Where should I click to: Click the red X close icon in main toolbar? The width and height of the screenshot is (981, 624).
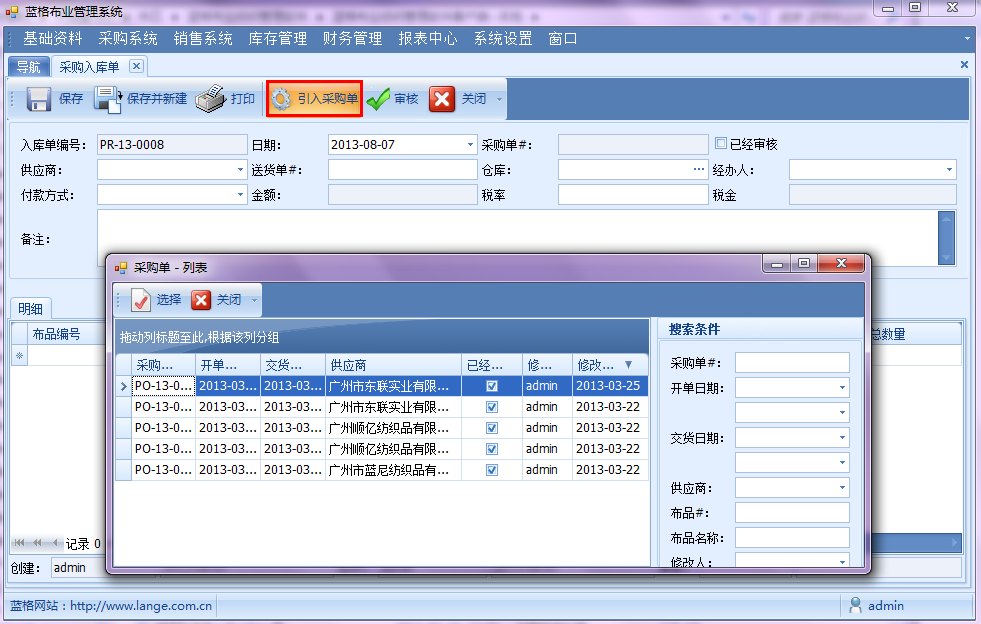click(x=442, y=99)
